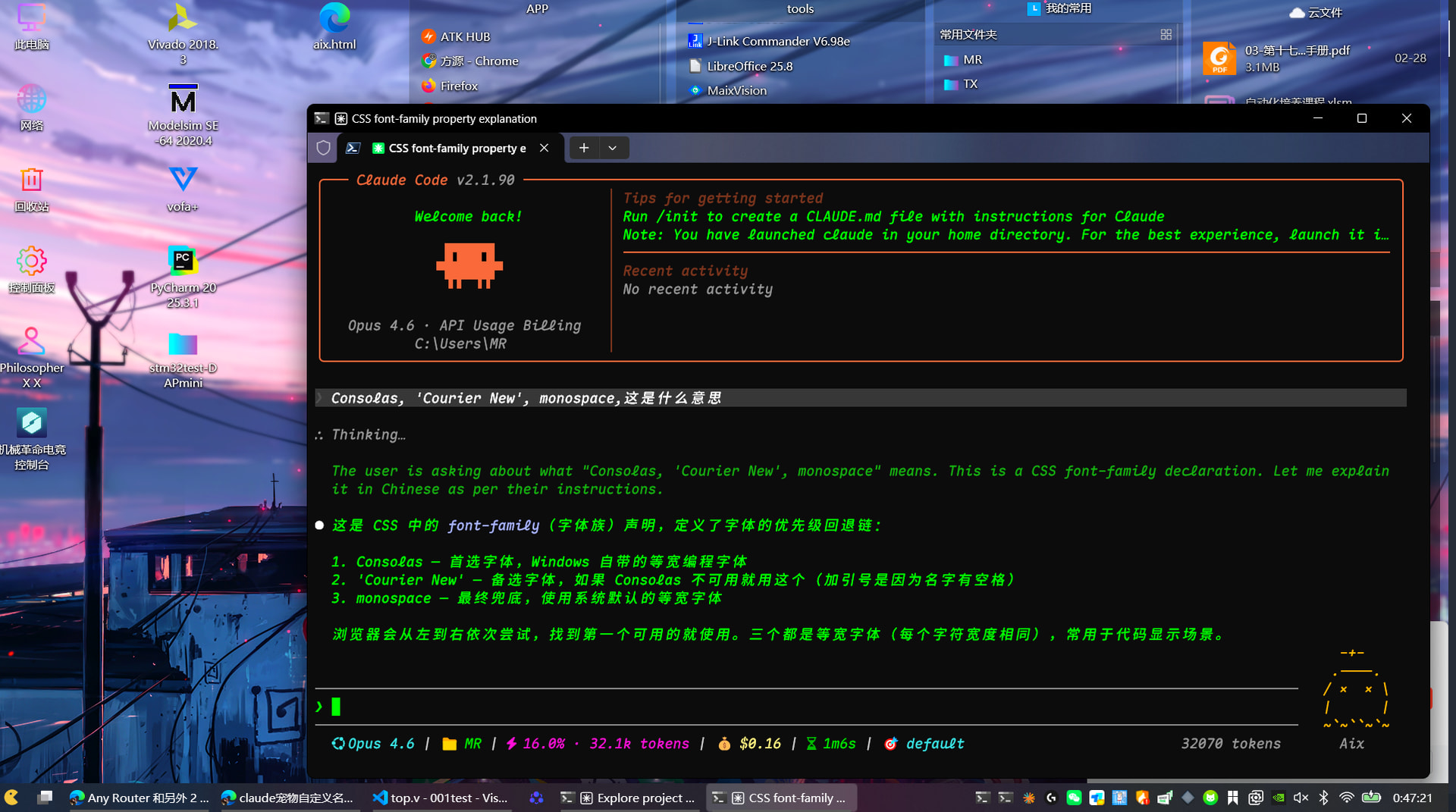
Task: Open the MR folder in 常用文件夹
Action: pos(963,59)
